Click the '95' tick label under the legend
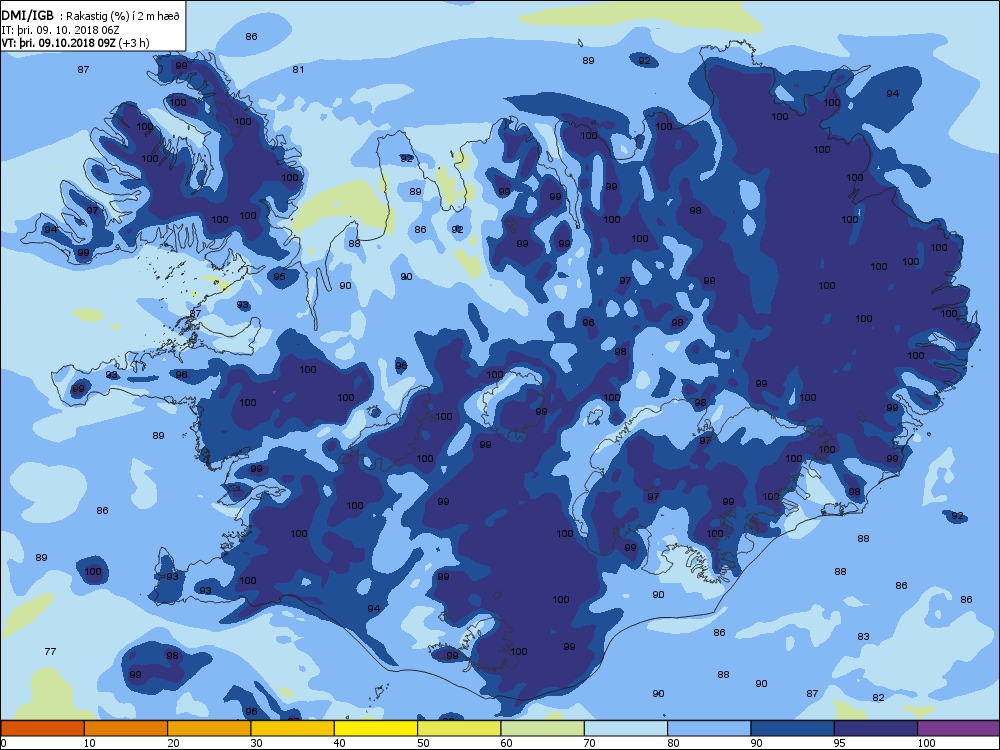This screenshot has height=750, width=1000. pos(840,743)
